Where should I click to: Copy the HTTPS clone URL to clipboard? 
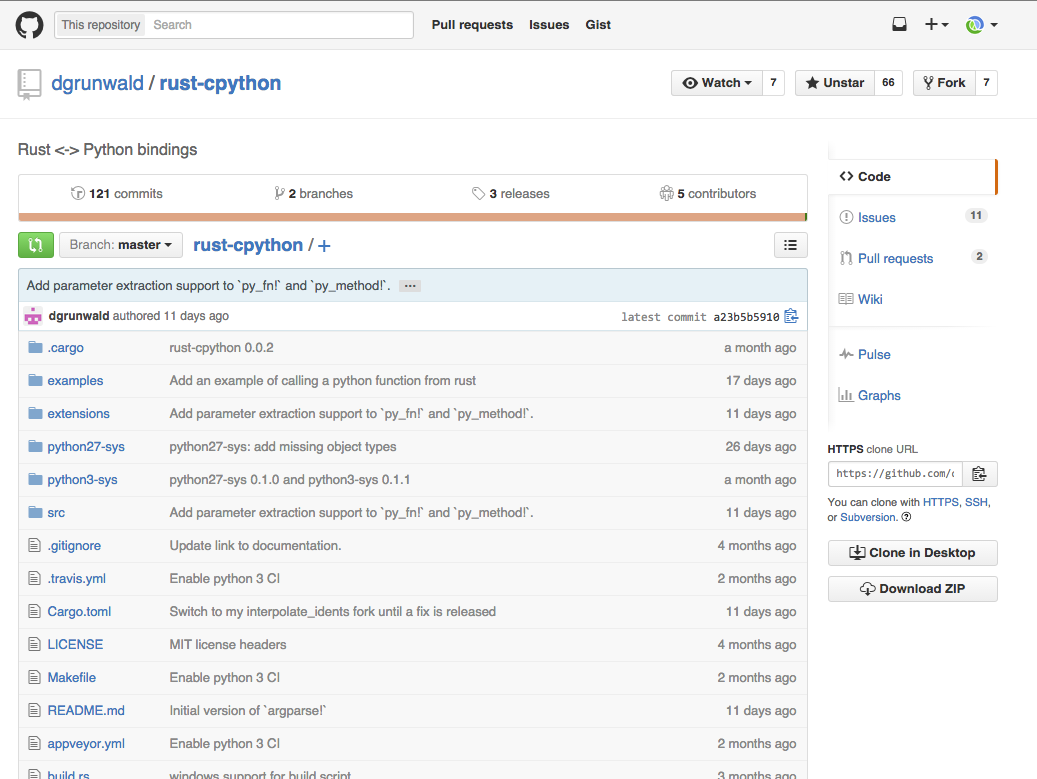click(979, 474)
